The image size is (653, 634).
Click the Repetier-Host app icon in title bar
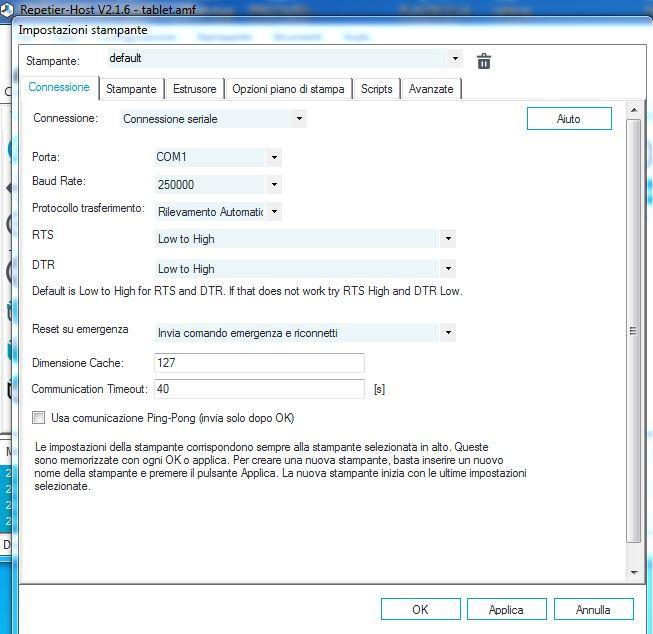(7, 9)
